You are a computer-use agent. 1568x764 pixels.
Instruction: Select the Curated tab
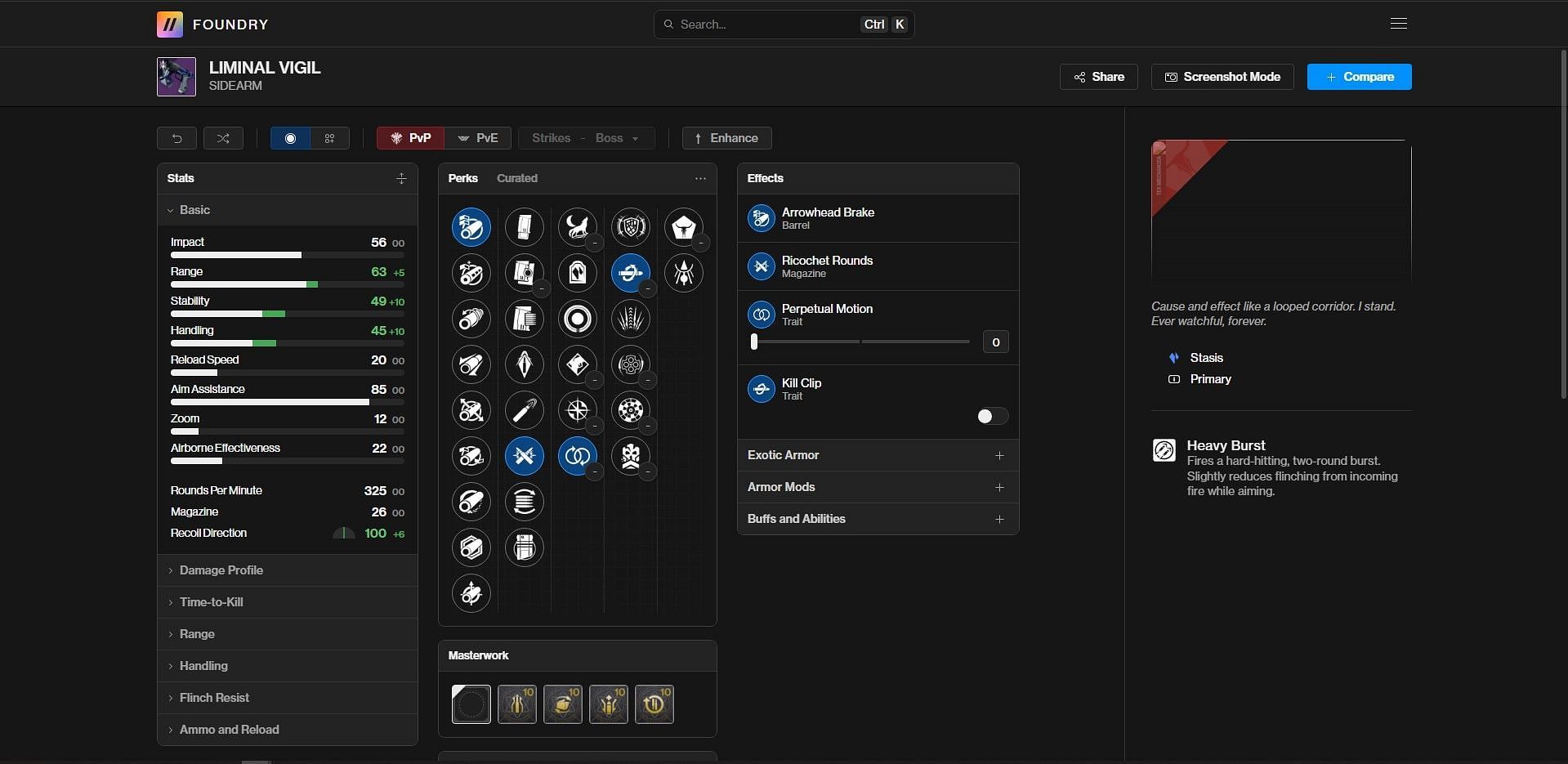pyautogui.click(x=517, y=178)
